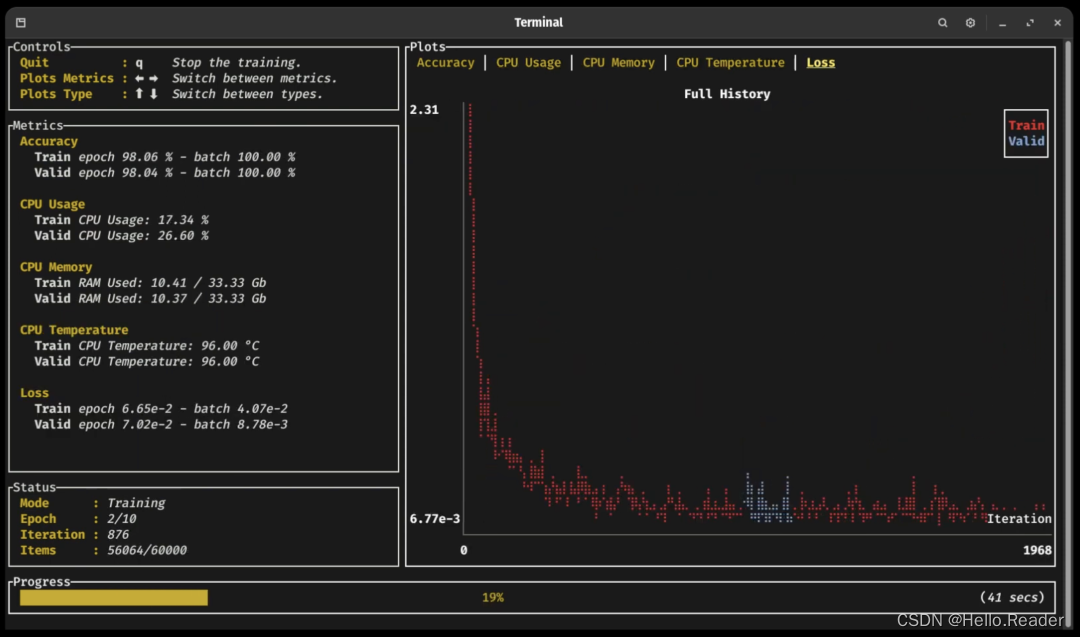Screen dimensions: 1080x637
Task: Click Valid CPU Temperature 96.00 °C row
Action: click(x=147, y=362)
